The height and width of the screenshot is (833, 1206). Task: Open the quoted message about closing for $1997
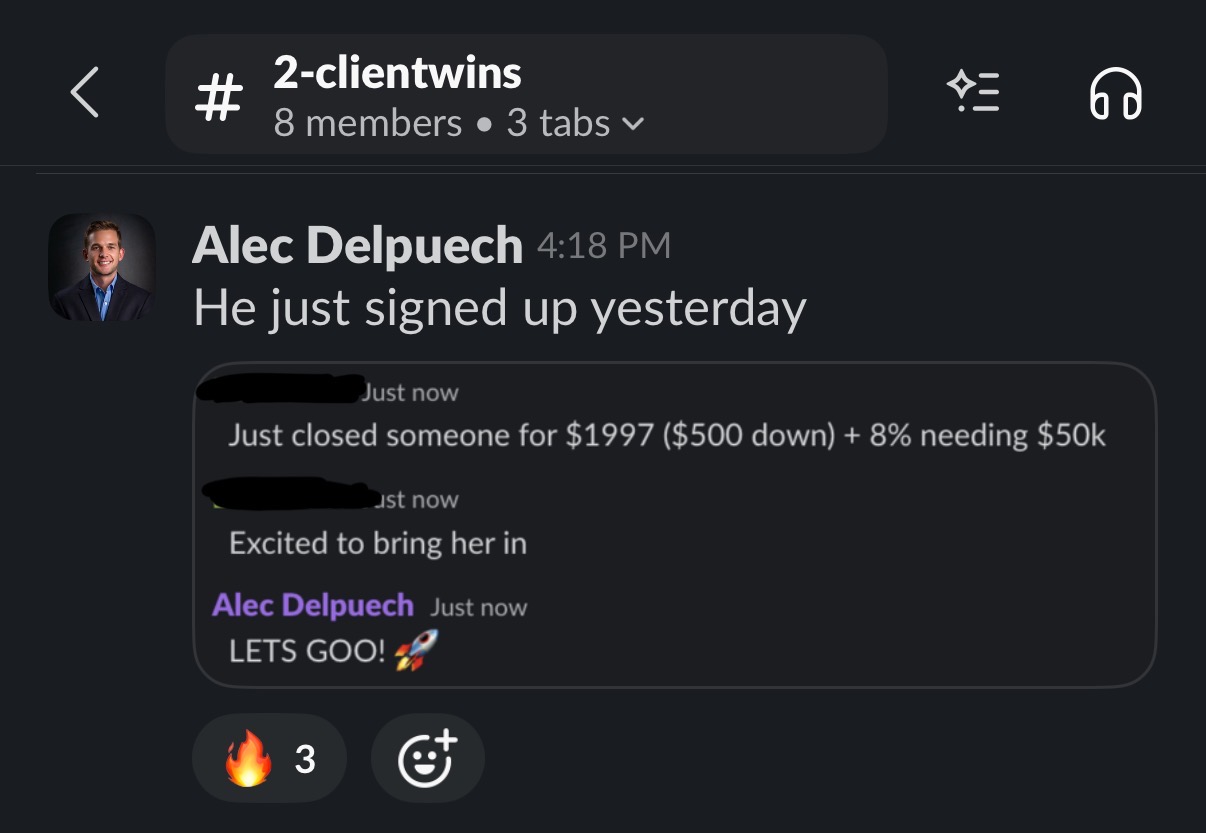667,436
